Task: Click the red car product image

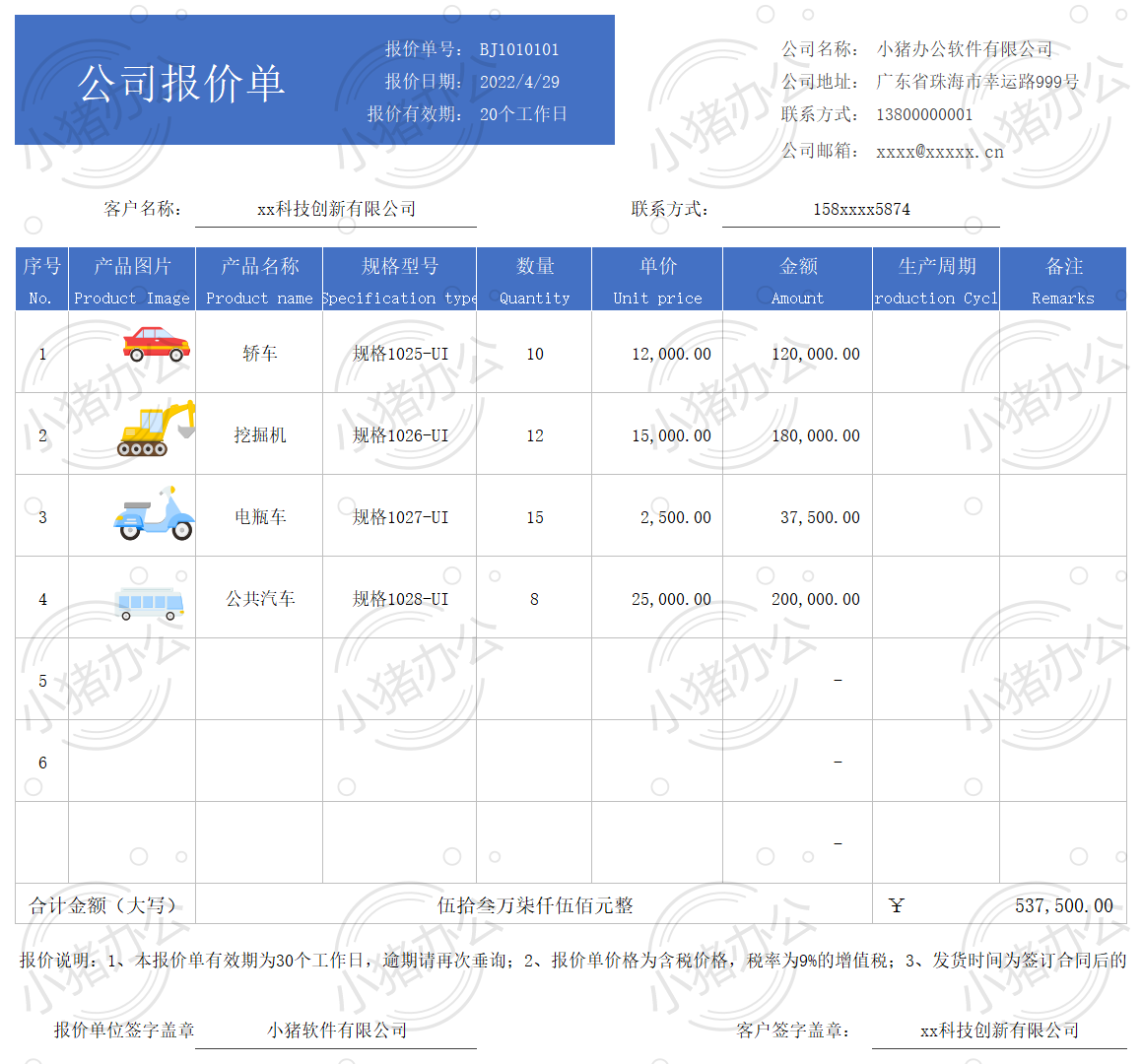Action: point(156,344)
